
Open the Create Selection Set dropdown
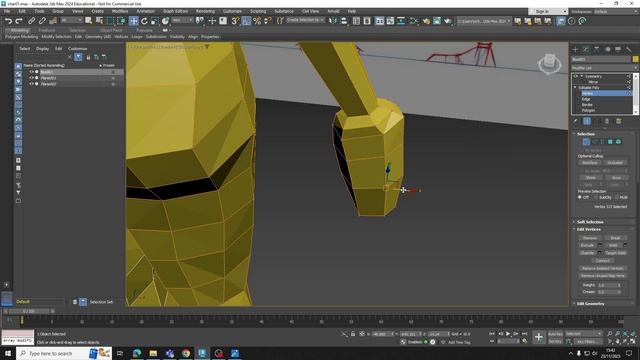click(x=305, y=20)
